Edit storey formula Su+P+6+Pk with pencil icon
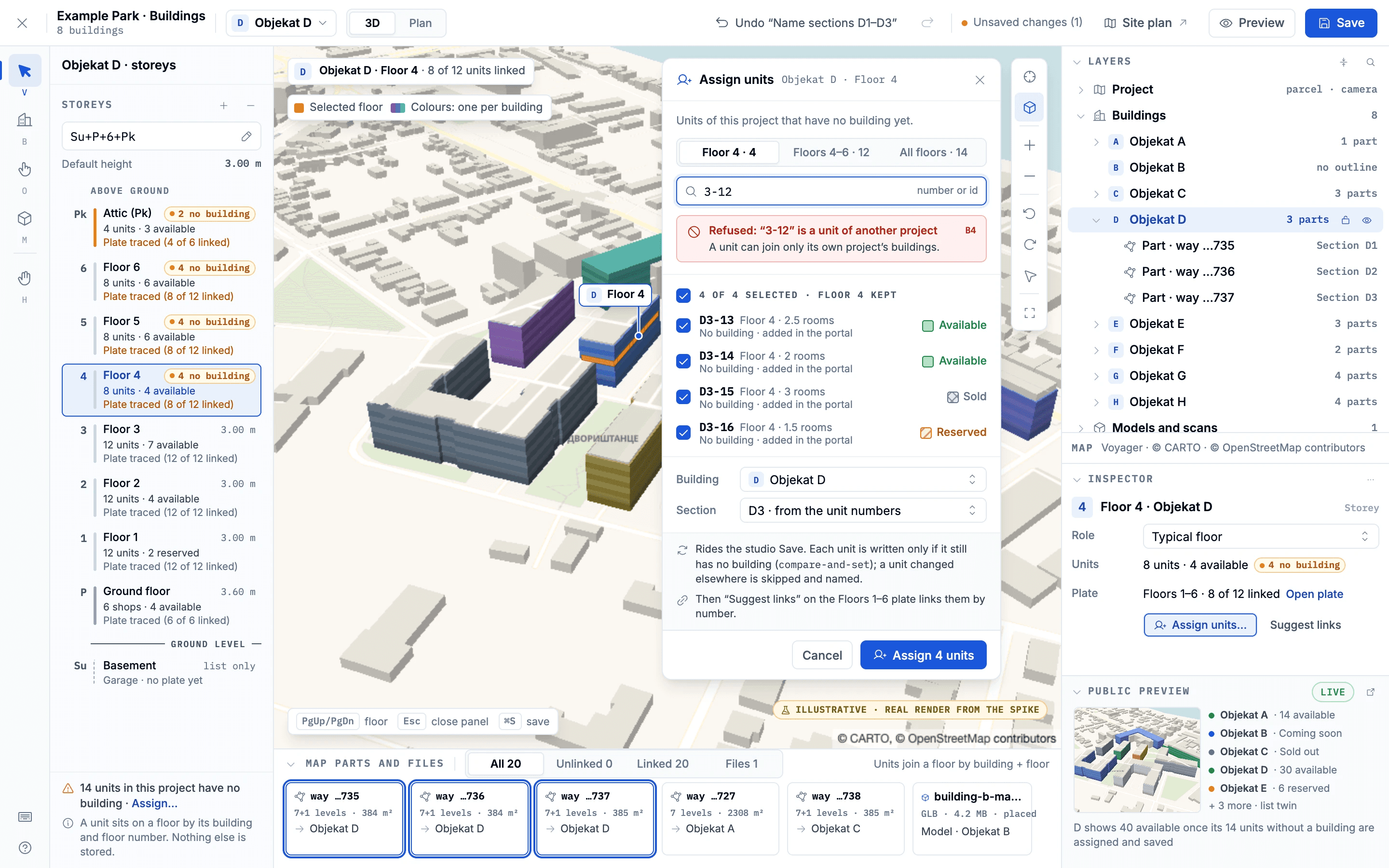The height and width of the screenshot is (868, 1389). (x=246, y=136)
